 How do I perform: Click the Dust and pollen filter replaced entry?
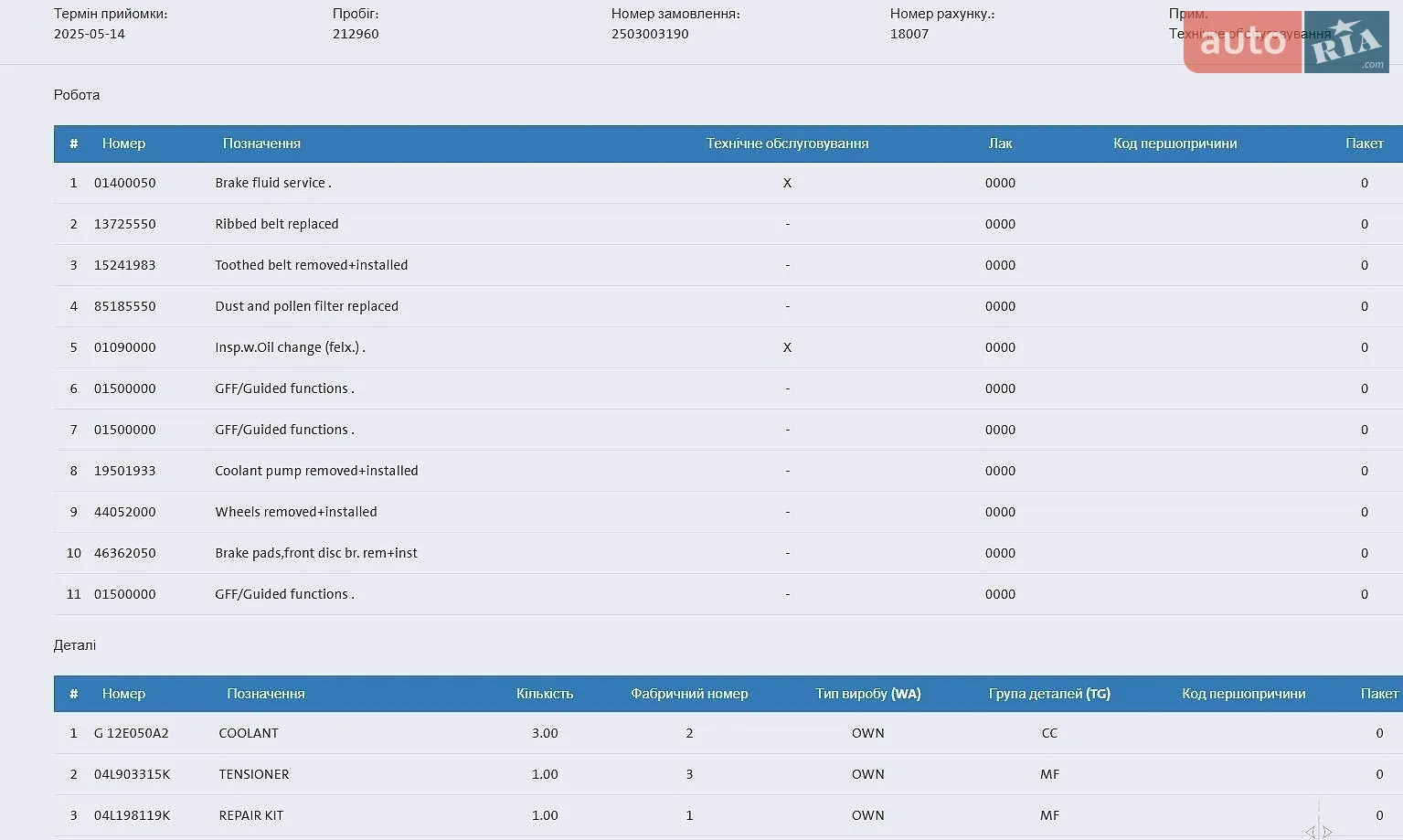pyautogui.click(x=306, y=306)
